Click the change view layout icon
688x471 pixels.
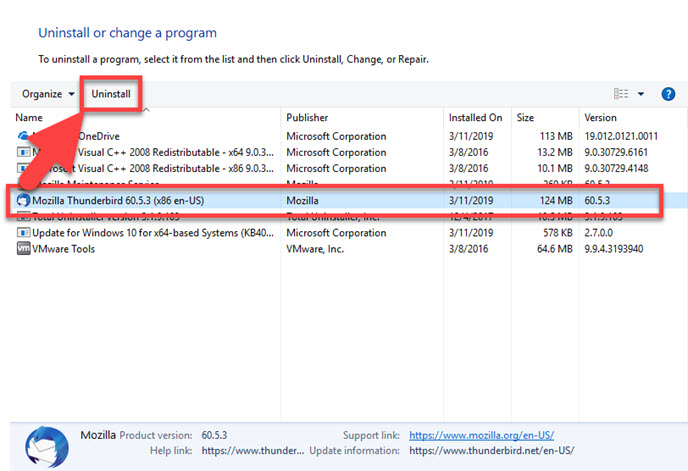620,94
